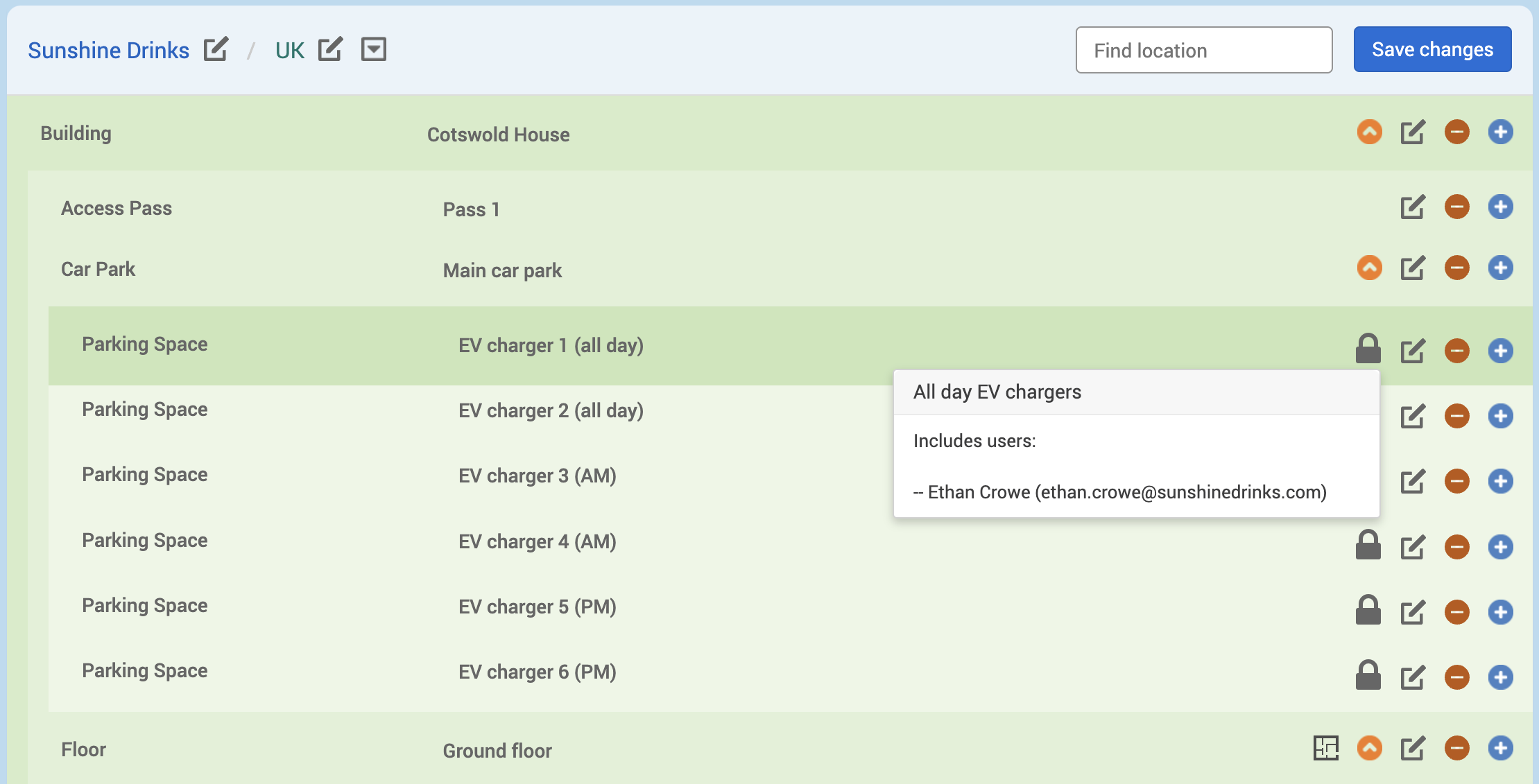
Task: Click the Sunshine Drinks breadcrumb link
Action: (x=108, y=51)
